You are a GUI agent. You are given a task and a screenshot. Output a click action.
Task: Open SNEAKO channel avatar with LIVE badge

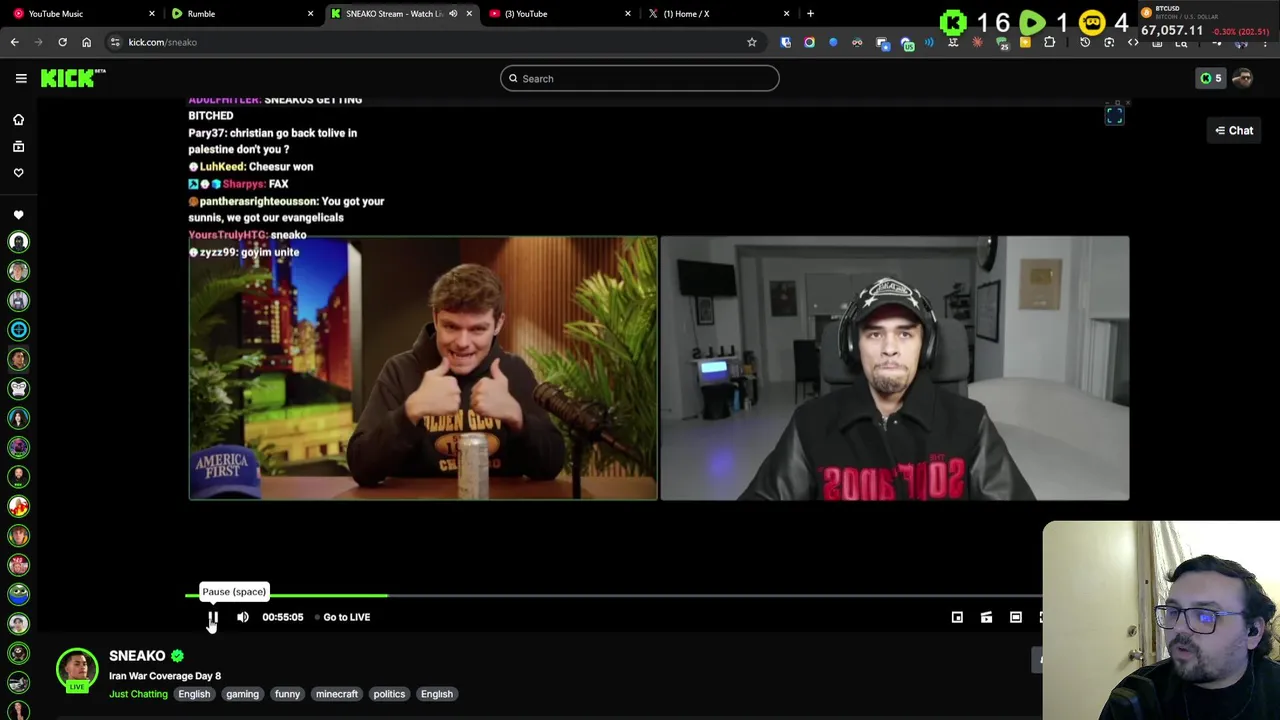click(x=77, y=671)
